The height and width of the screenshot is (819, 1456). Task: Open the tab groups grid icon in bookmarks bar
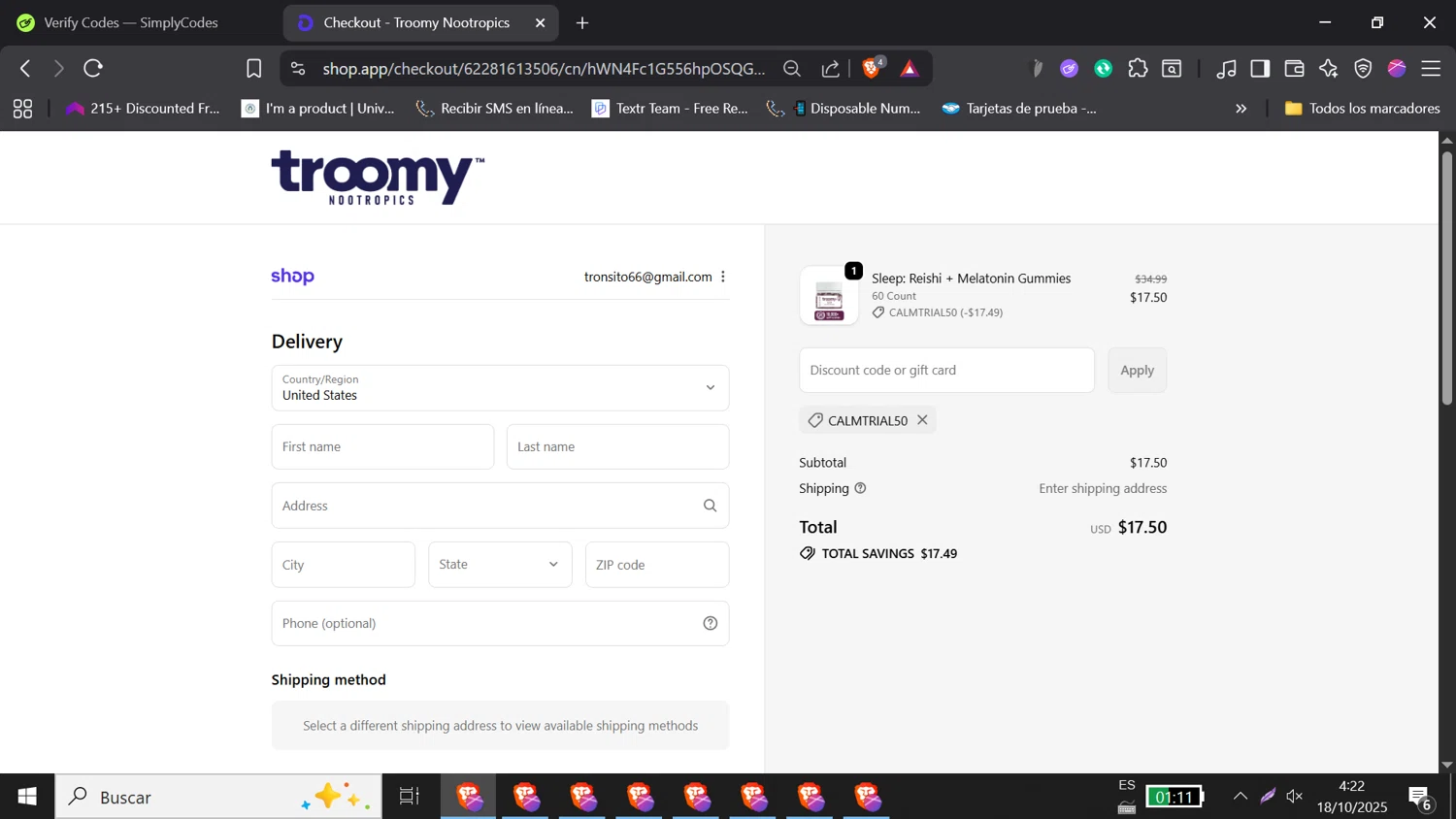tap(22, 109)
